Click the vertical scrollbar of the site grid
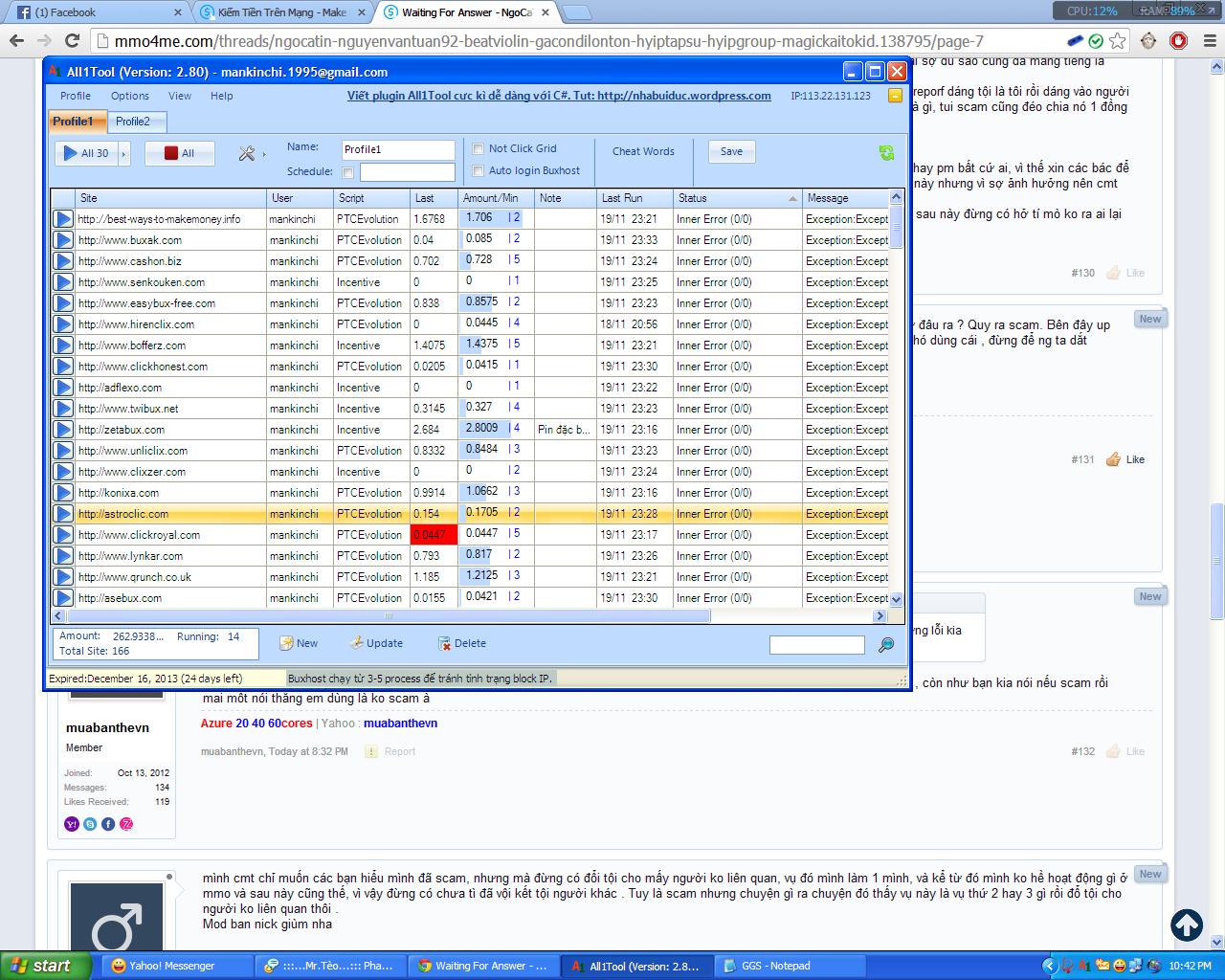This screenshot has width=1225, height=980. (896, 397)
